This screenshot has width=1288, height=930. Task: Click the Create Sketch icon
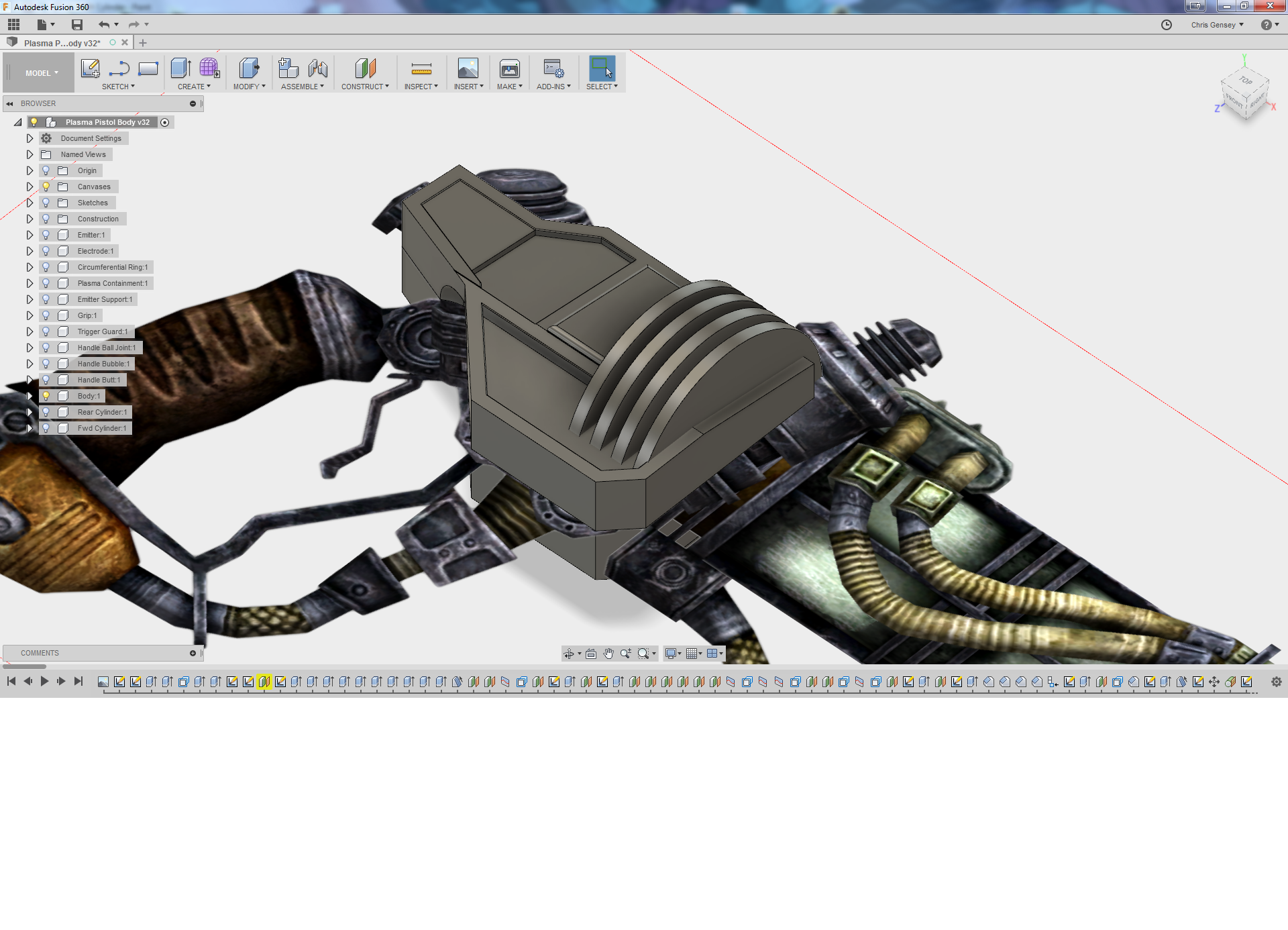point(90,68)
